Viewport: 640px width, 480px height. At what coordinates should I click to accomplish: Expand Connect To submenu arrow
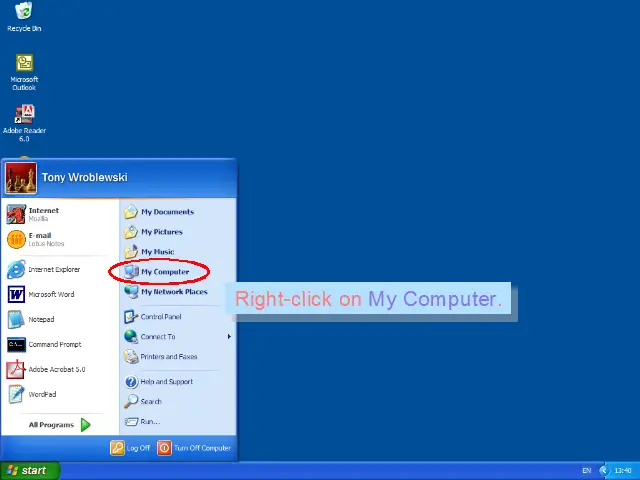pos(229,336)
